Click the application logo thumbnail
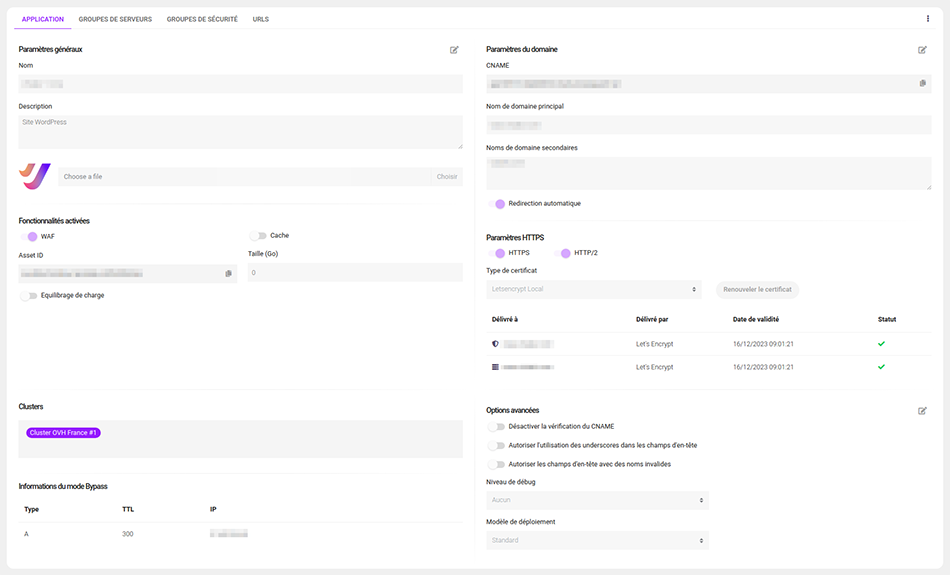 click(x=35, y=176)
